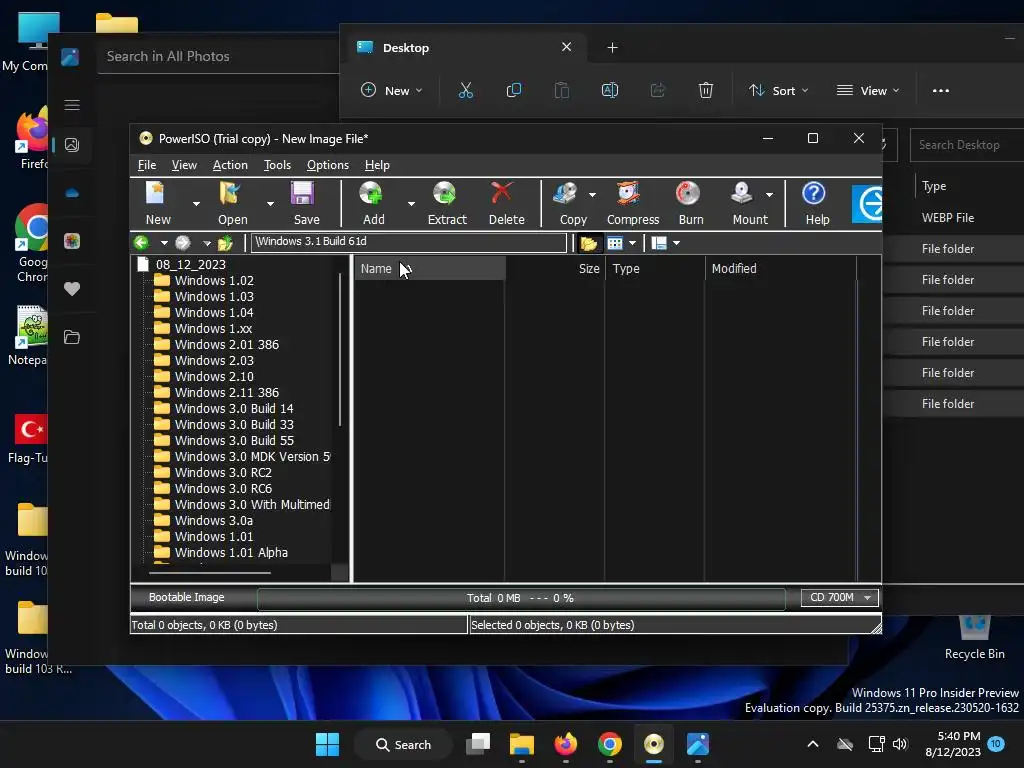Click the Up one folder icon
Viewport: 1024px width, 768px height.
click(x=225, y=243)
